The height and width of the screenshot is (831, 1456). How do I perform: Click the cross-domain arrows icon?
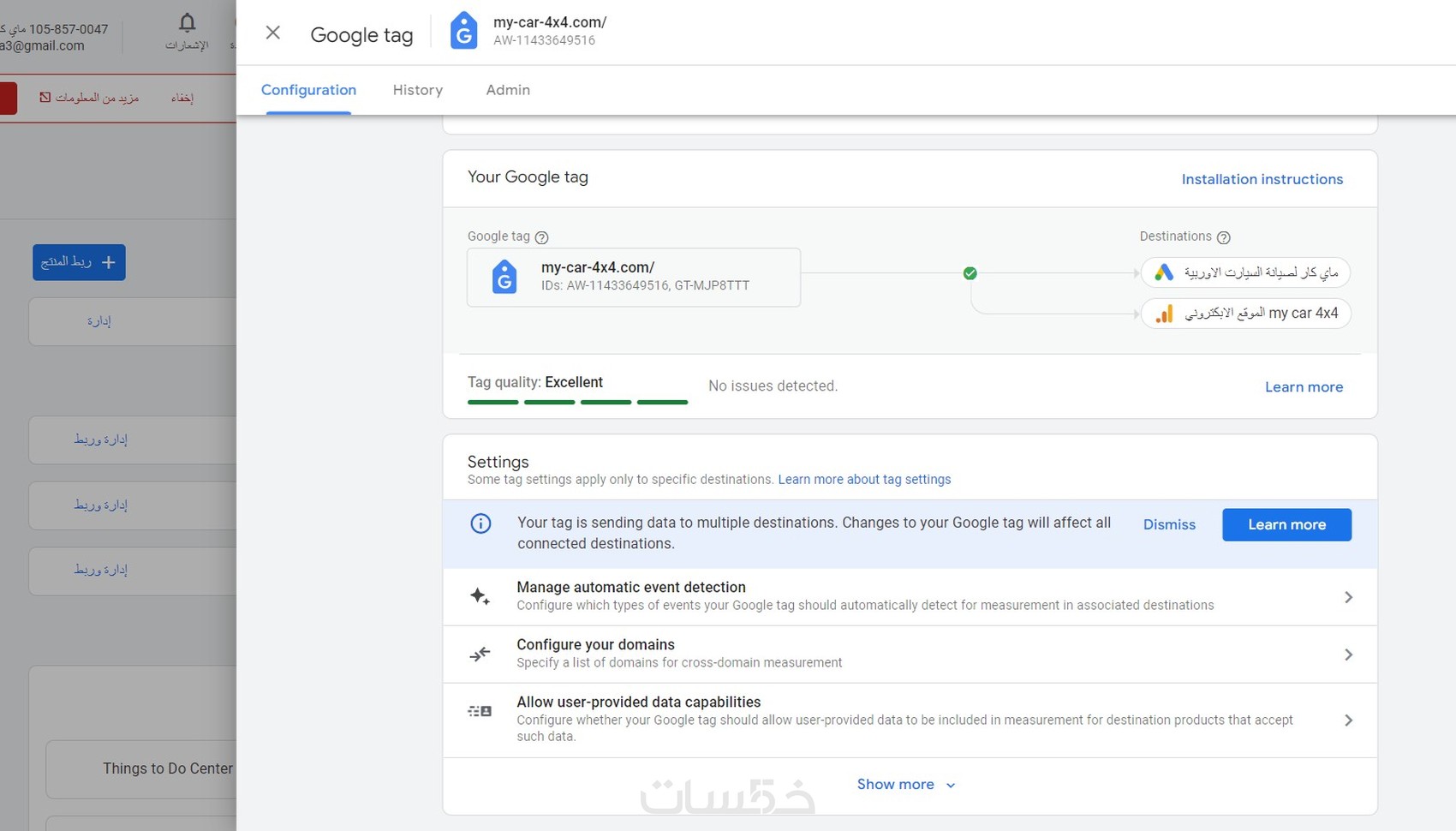(x=480, y=655)
